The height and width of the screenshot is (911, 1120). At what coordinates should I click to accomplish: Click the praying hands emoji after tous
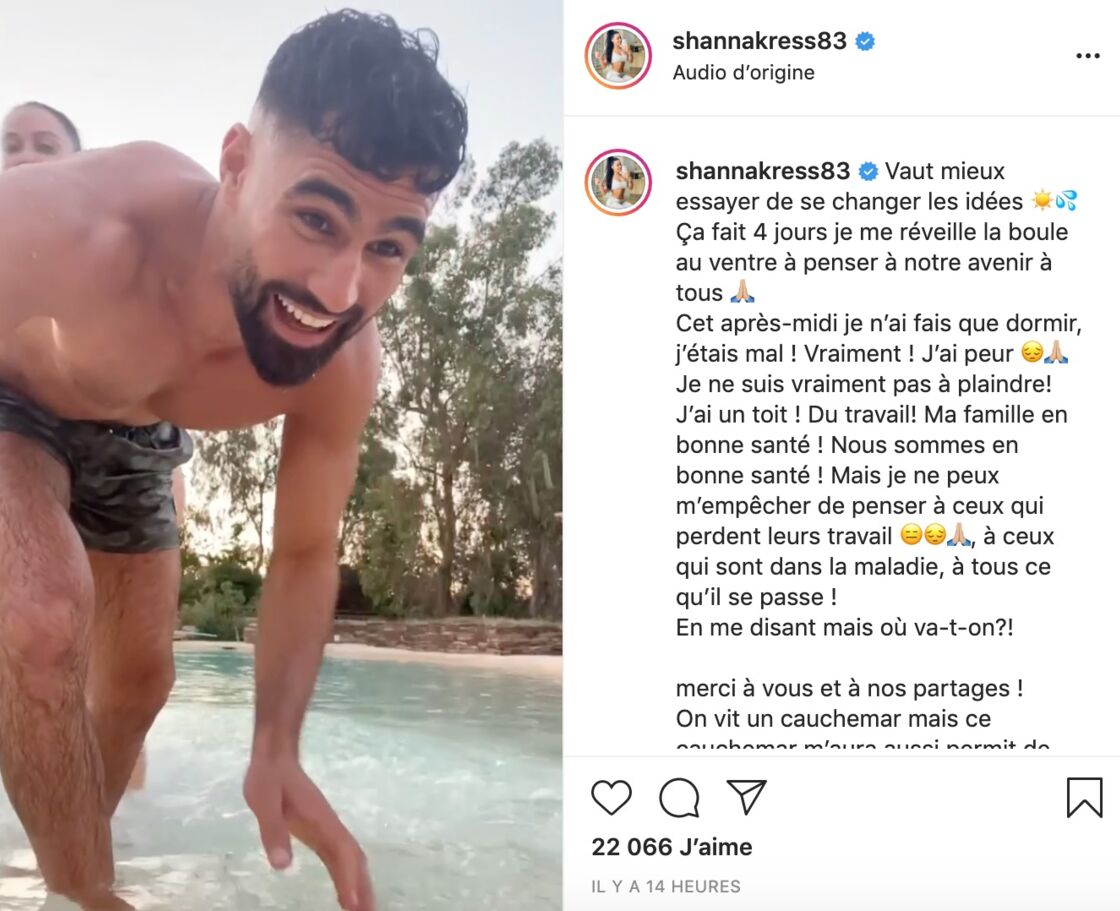tap(742, 293)
